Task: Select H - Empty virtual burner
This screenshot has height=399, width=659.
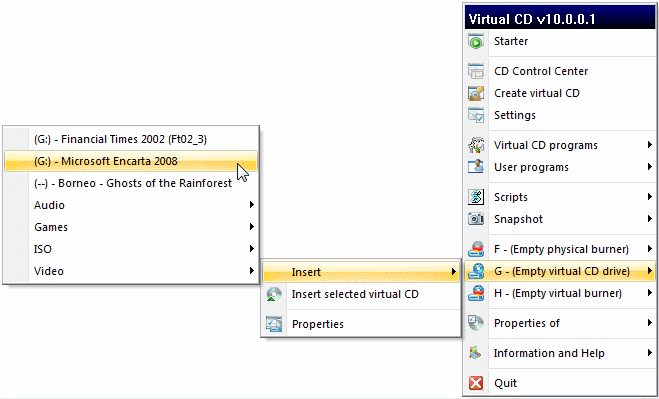Action: tap(560, 293)
